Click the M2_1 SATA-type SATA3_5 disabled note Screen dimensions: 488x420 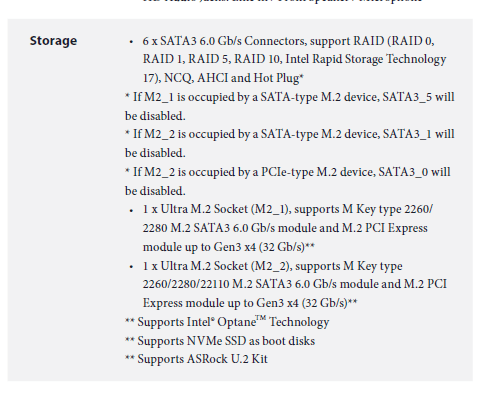pos(290,106)
